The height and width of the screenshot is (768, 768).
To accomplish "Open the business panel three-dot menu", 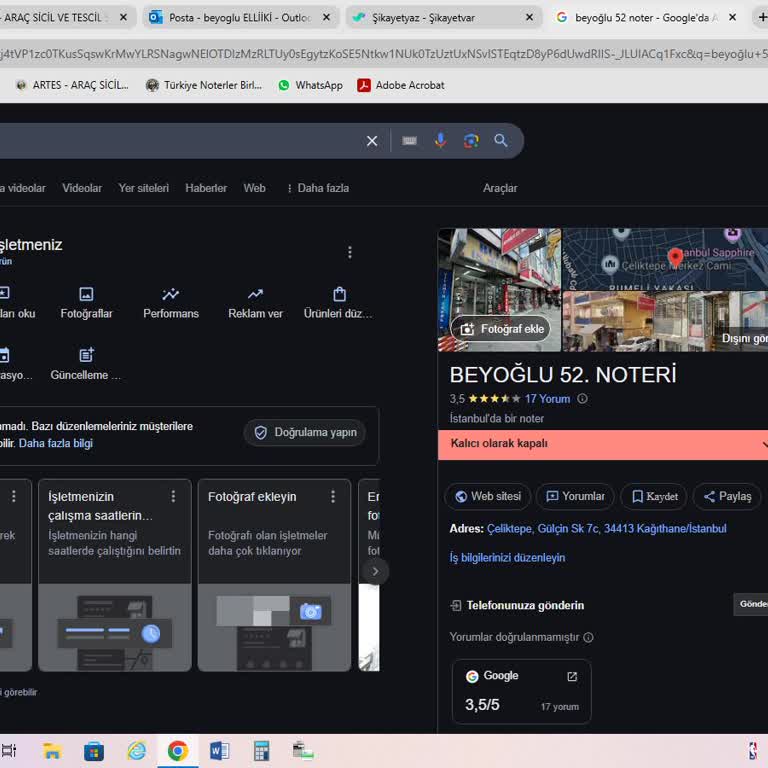I will pyautogui.click(x=350, y=252).
